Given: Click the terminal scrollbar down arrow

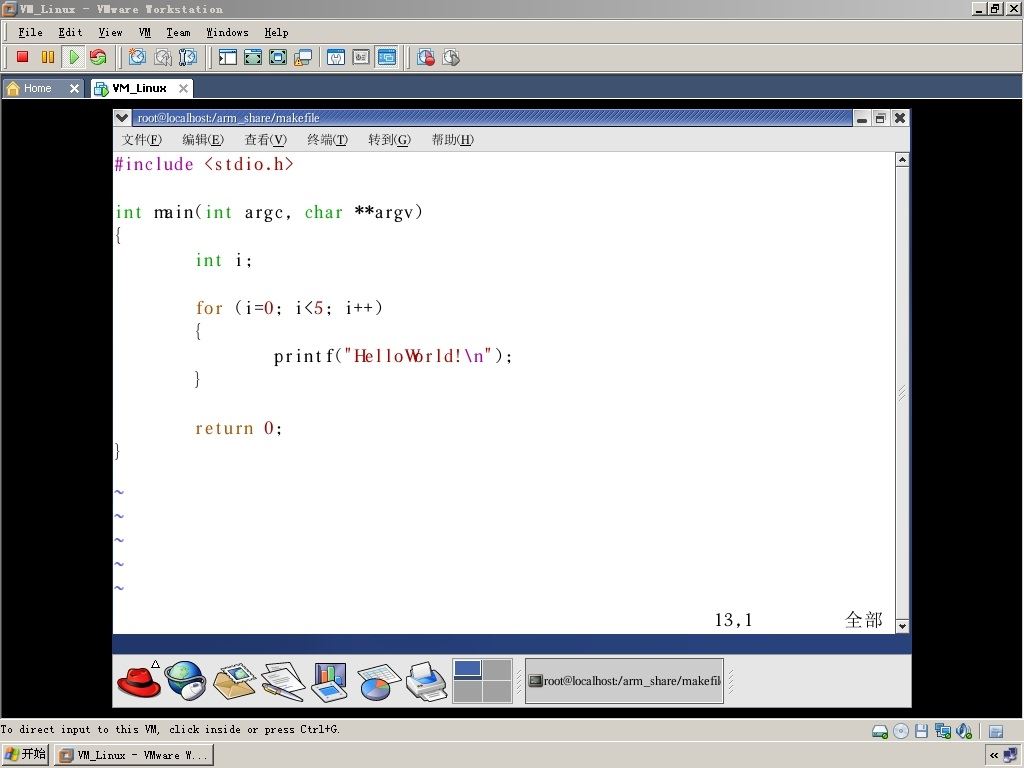Looking at the screenshot, I should pos(902,626).
